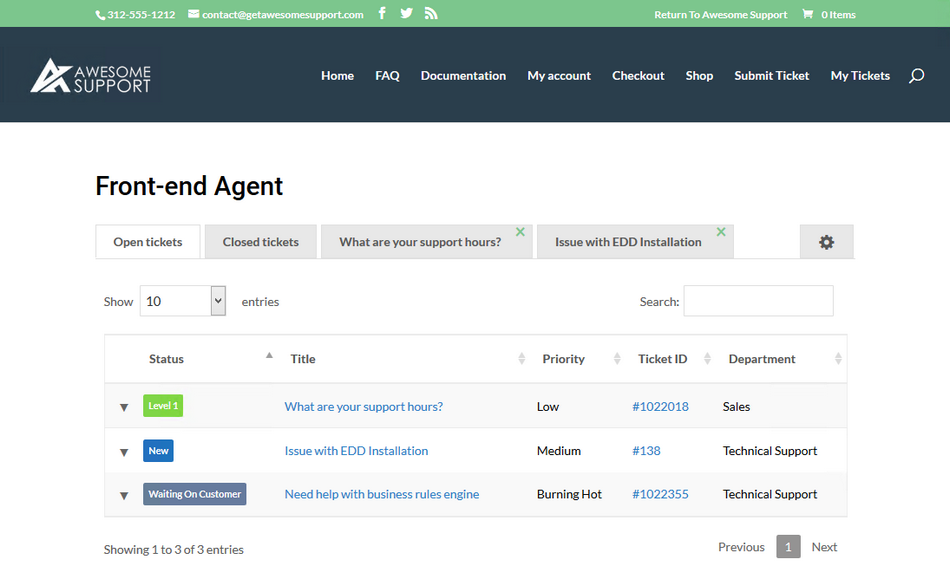Open ticket 'What are your support hours?' in table
Viewport: 950px width, 586px height.
[364, 407]
